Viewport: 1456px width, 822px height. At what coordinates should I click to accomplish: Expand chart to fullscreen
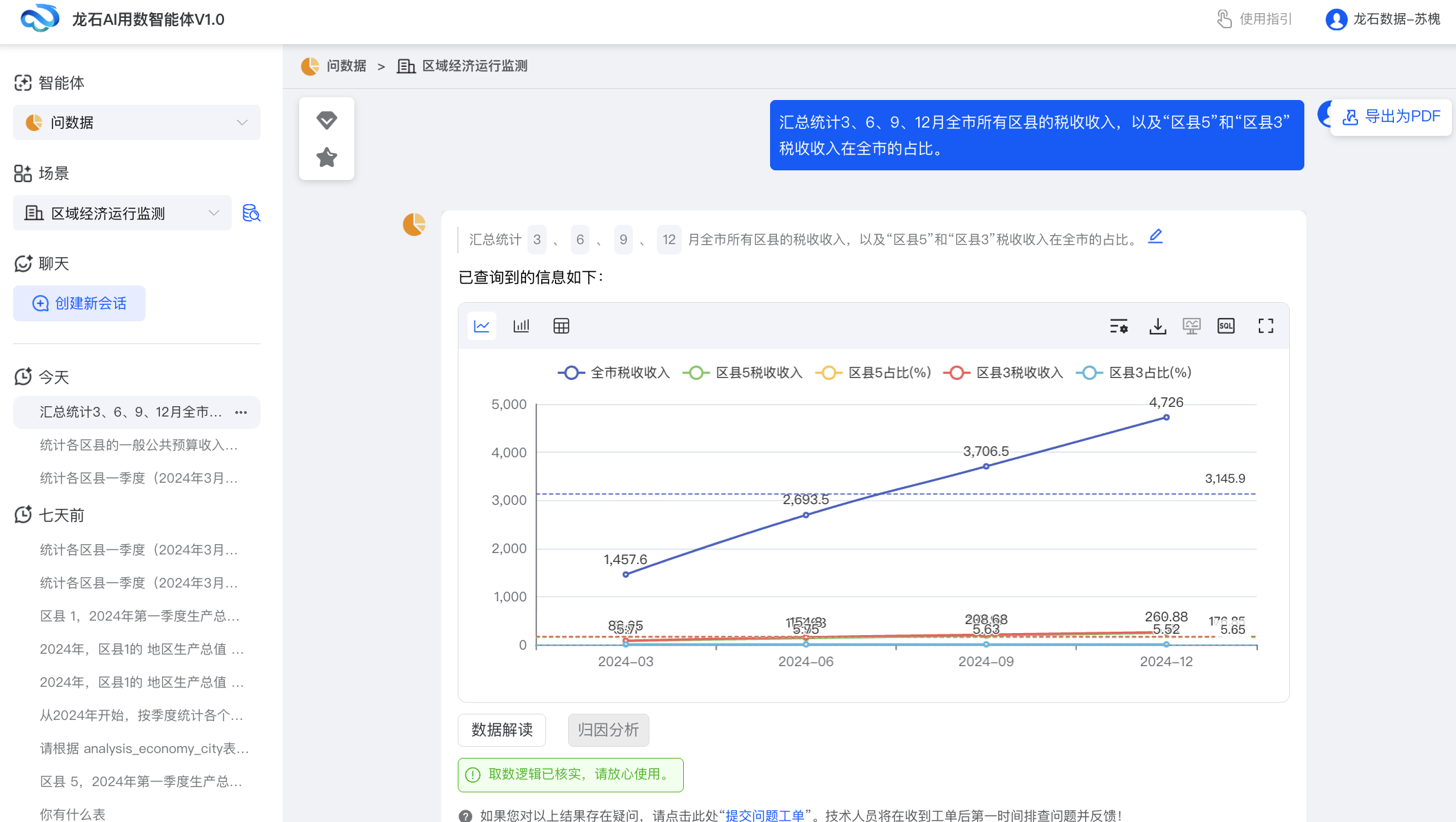click(x=1266, y=326)
